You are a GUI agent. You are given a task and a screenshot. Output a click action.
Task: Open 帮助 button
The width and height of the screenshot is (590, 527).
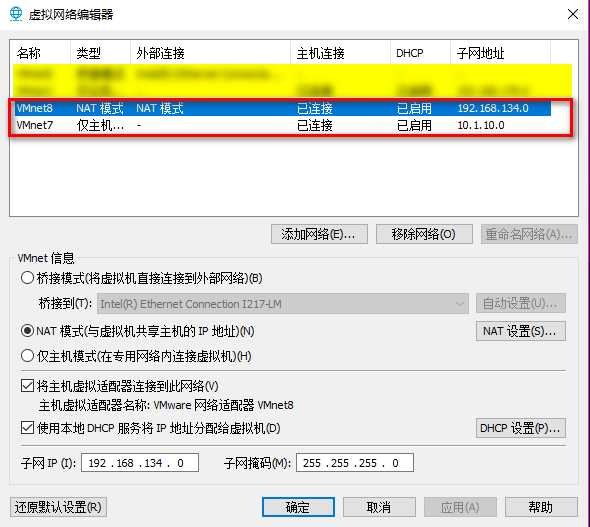tap(541, 507)
